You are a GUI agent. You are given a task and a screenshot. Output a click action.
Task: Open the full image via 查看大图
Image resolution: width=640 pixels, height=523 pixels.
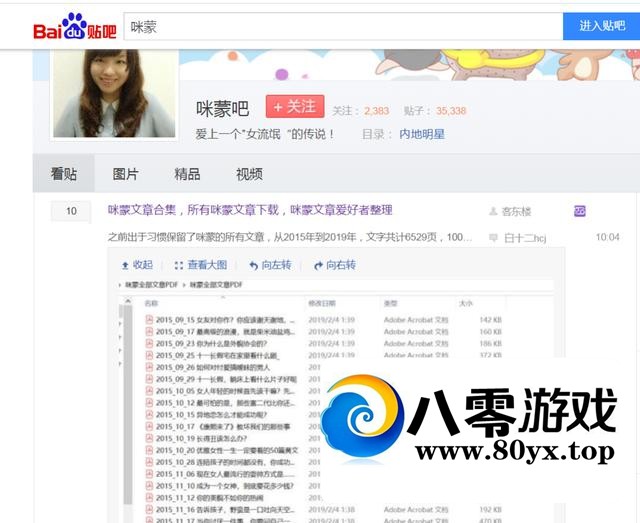pos(201,265)
